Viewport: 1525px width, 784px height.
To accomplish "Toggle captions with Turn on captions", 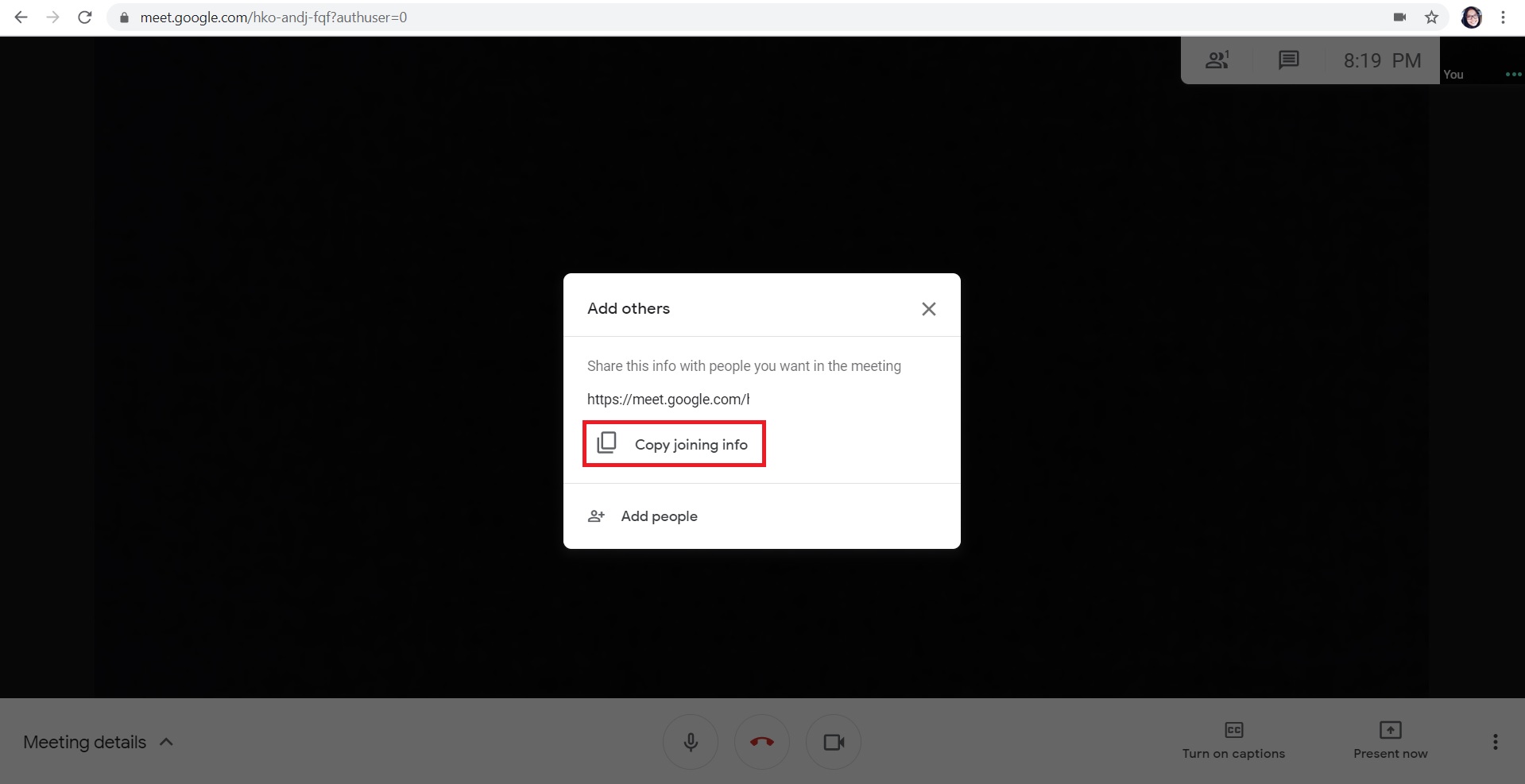I will (x=1233, y=739).
